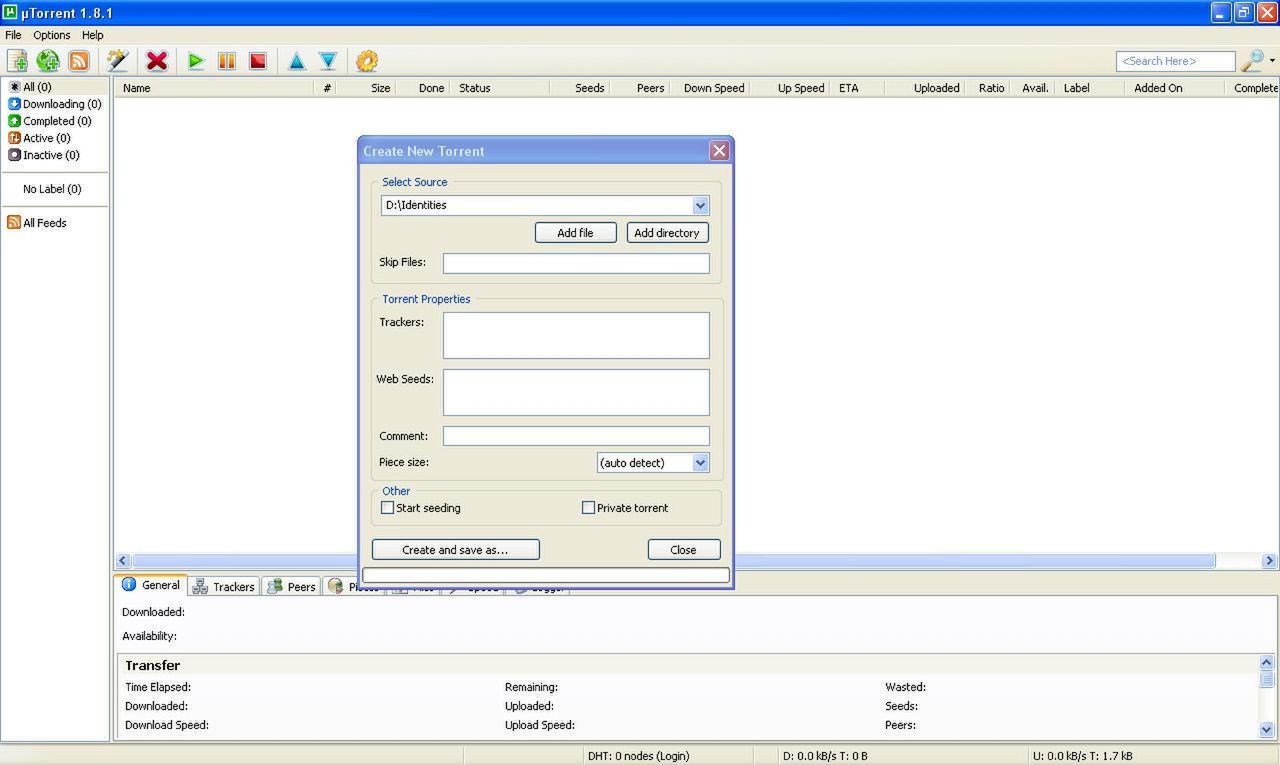Expand the Select Source path dropdown
1280x765 pixels.
click(700, 205)
